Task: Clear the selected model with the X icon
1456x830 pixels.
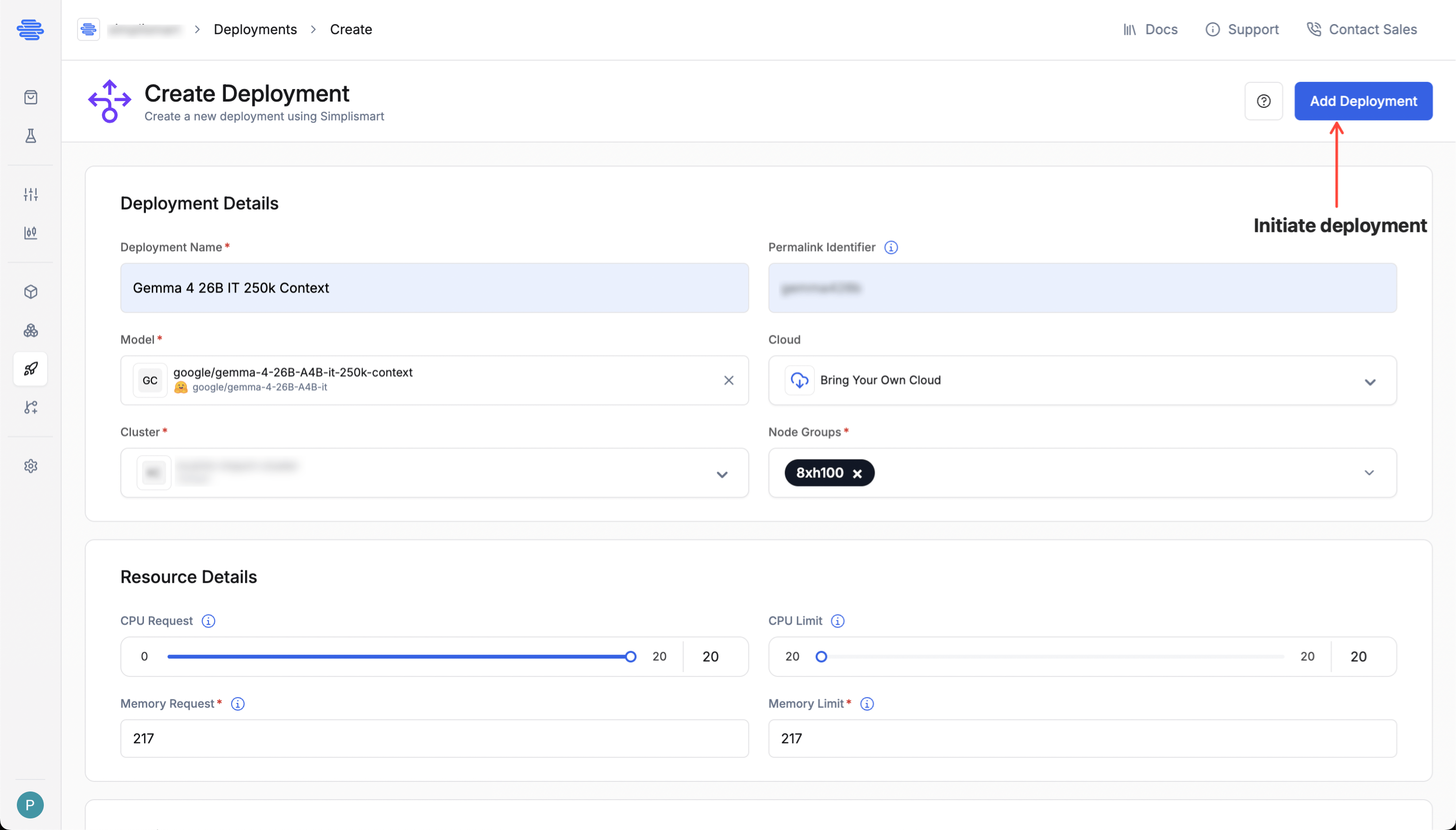Action: click(728, 380)
